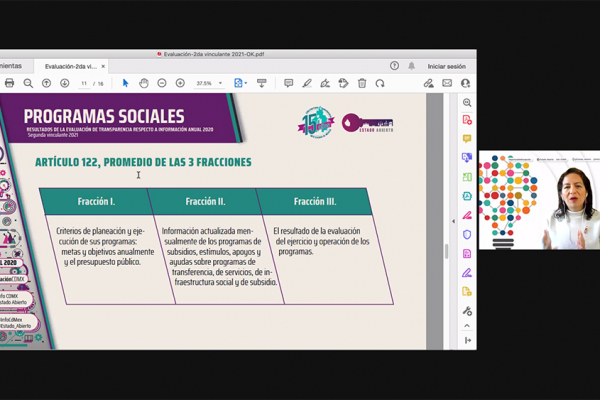Open the 37.5% zoom level dropdown
Screen dimensions: 600x400
[209, 83]
